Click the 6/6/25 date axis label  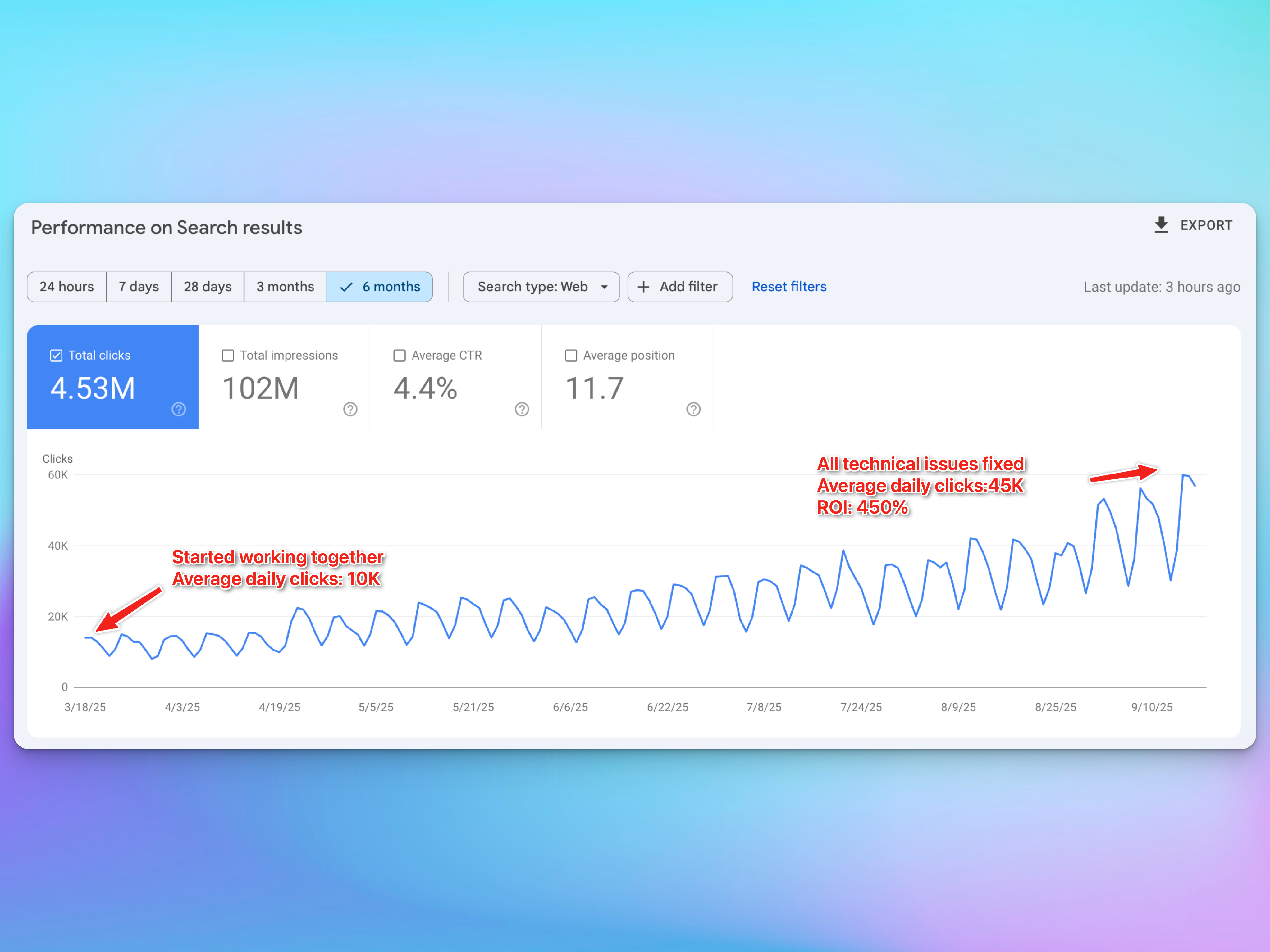(x=570, y=708)
